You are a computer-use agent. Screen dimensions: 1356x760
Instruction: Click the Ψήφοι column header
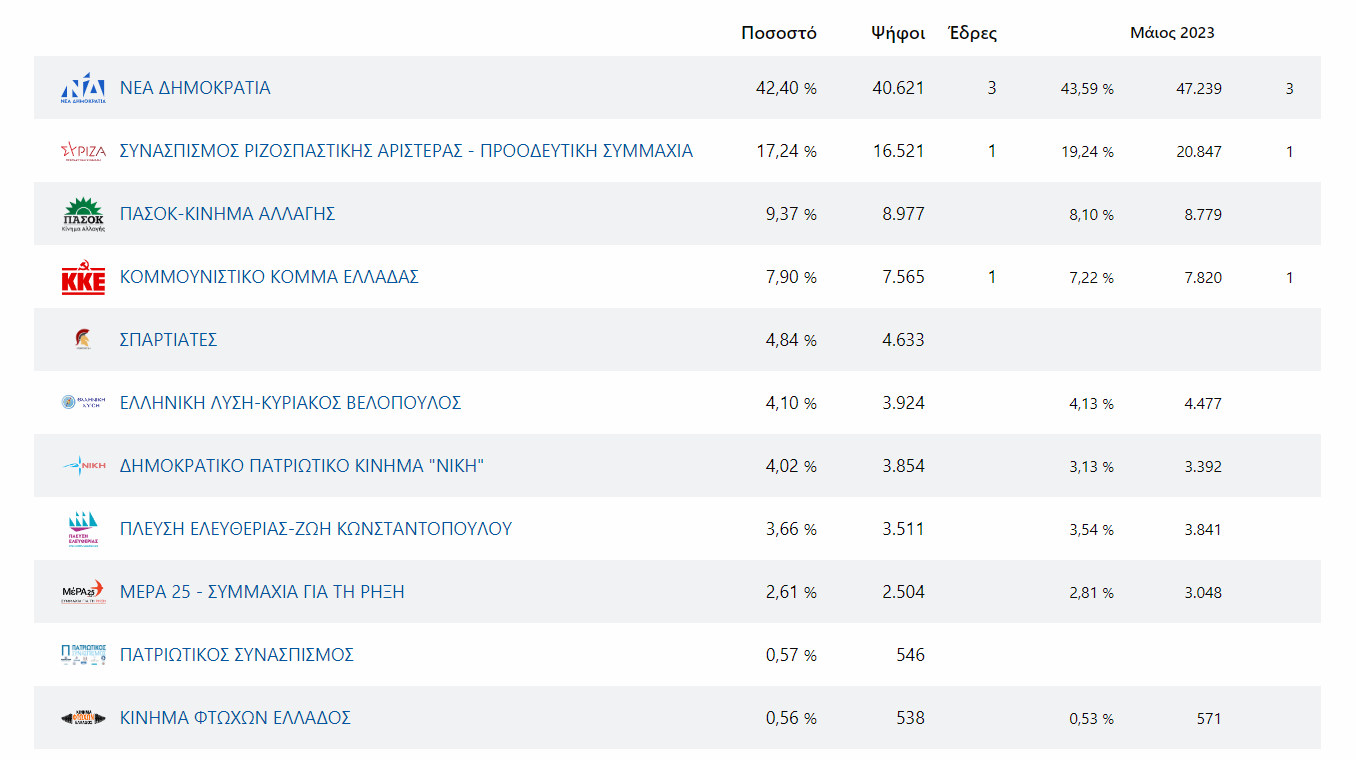pyautogui.click(x=897, y=33)
